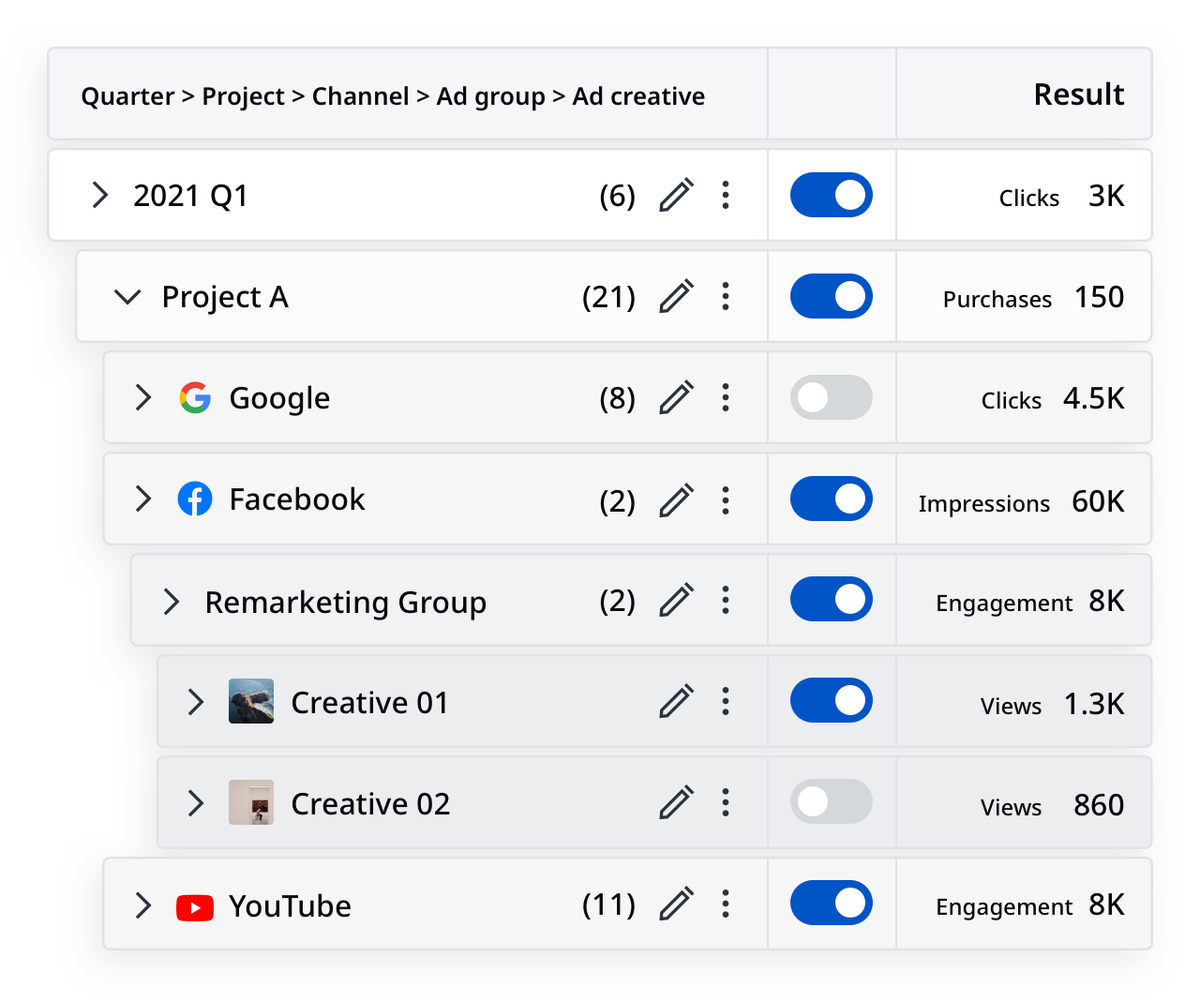Collapse the Project A row
Screen dimensions: 1200x998
click(128, 297)
